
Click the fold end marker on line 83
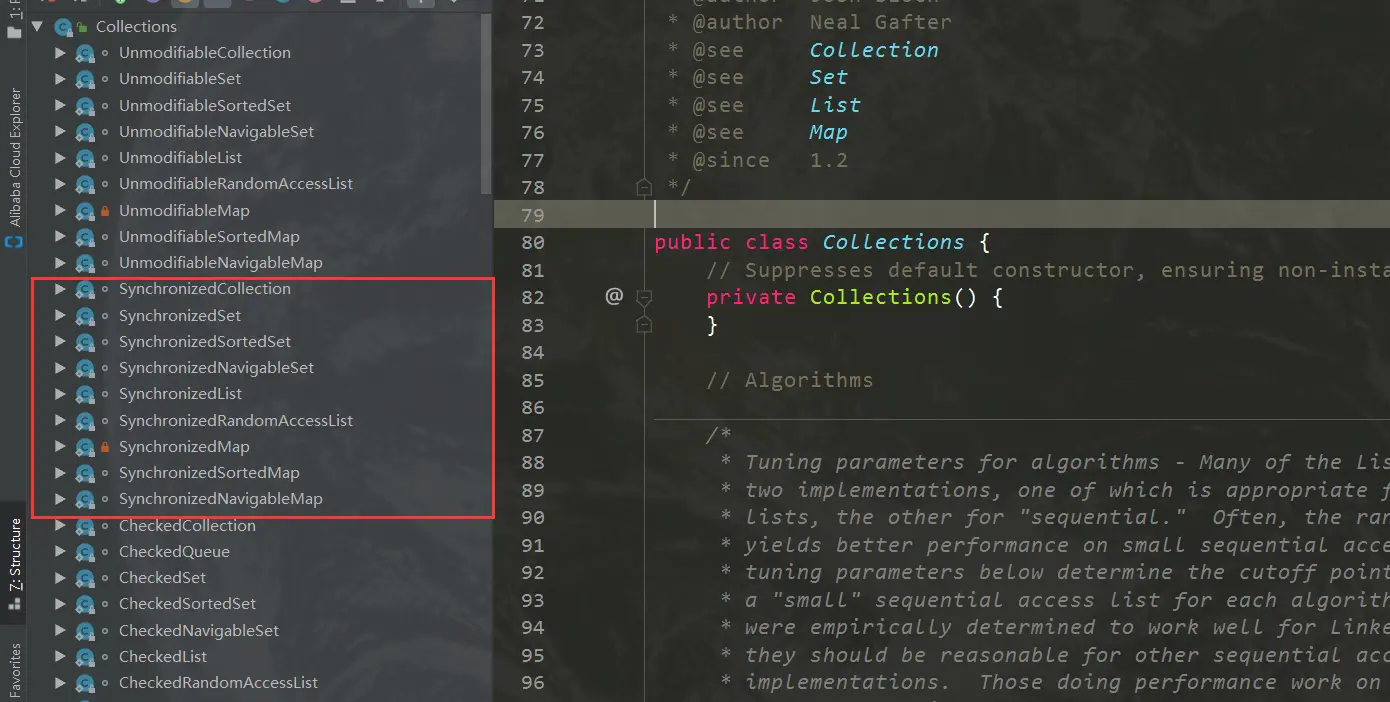[x=644, y=324]
